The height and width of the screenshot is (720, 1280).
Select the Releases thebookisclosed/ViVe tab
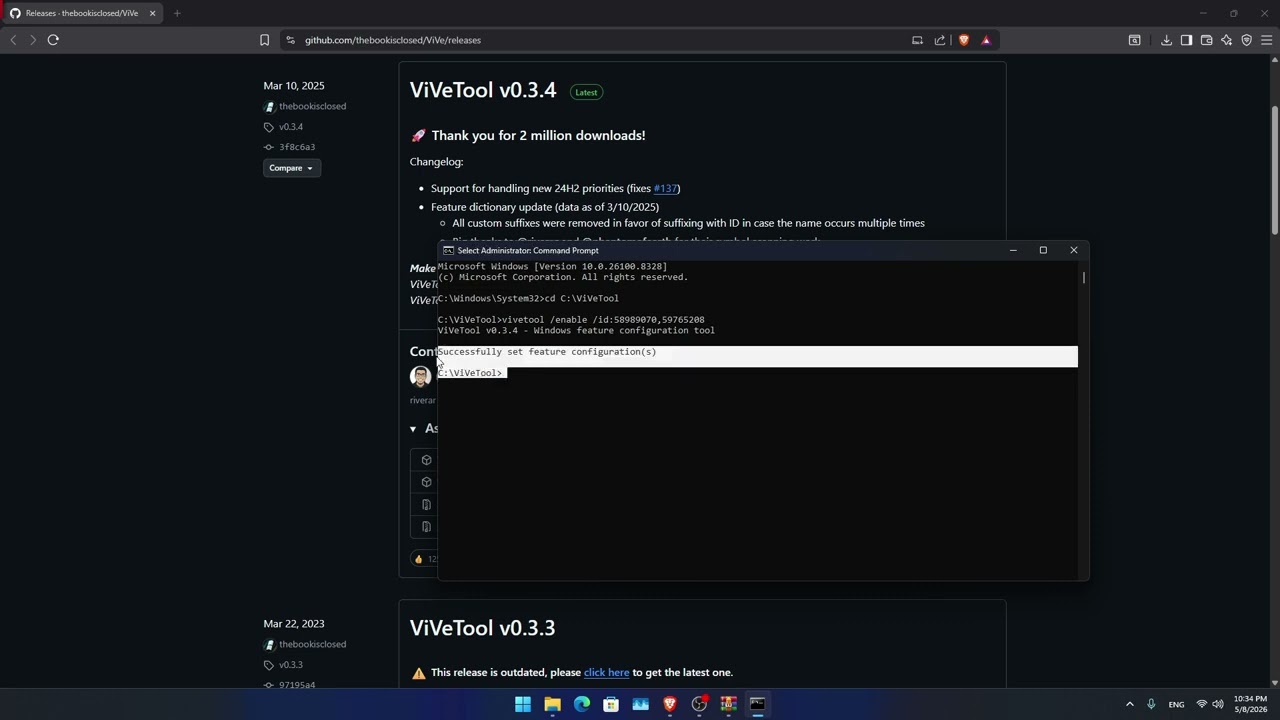82,13
